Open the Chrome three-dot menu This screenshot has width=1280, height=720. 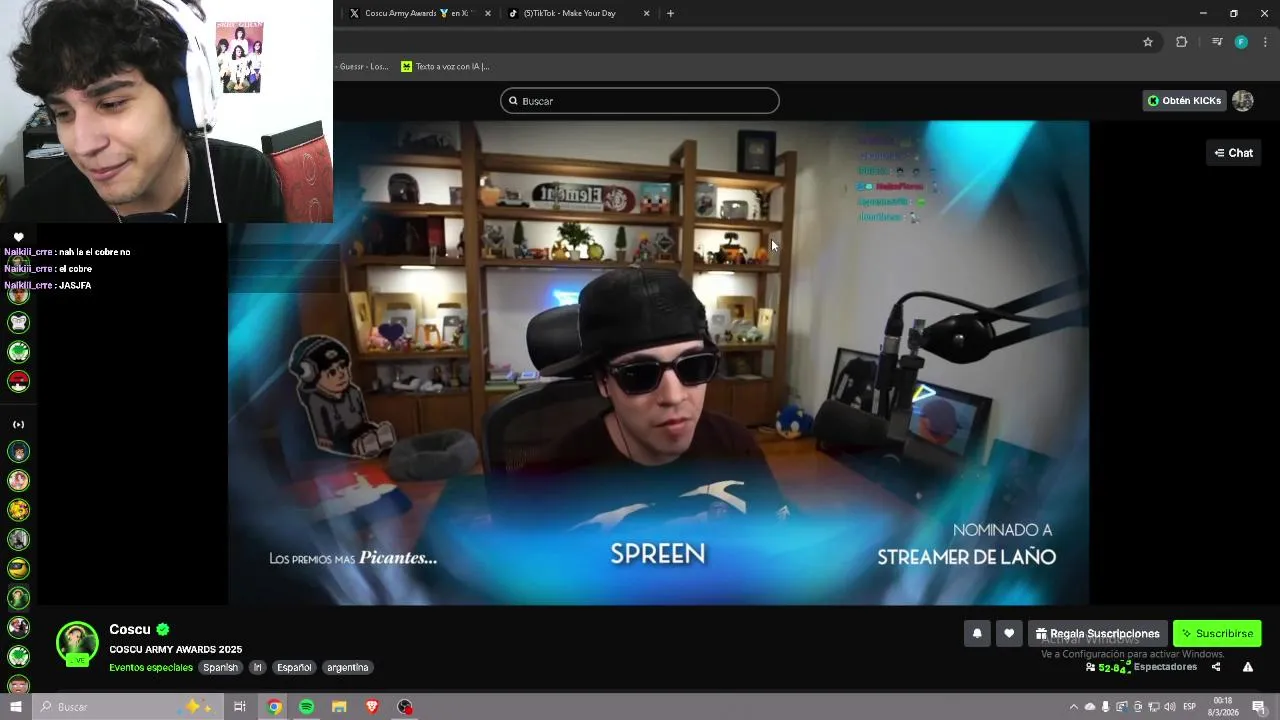(1265, 42)
